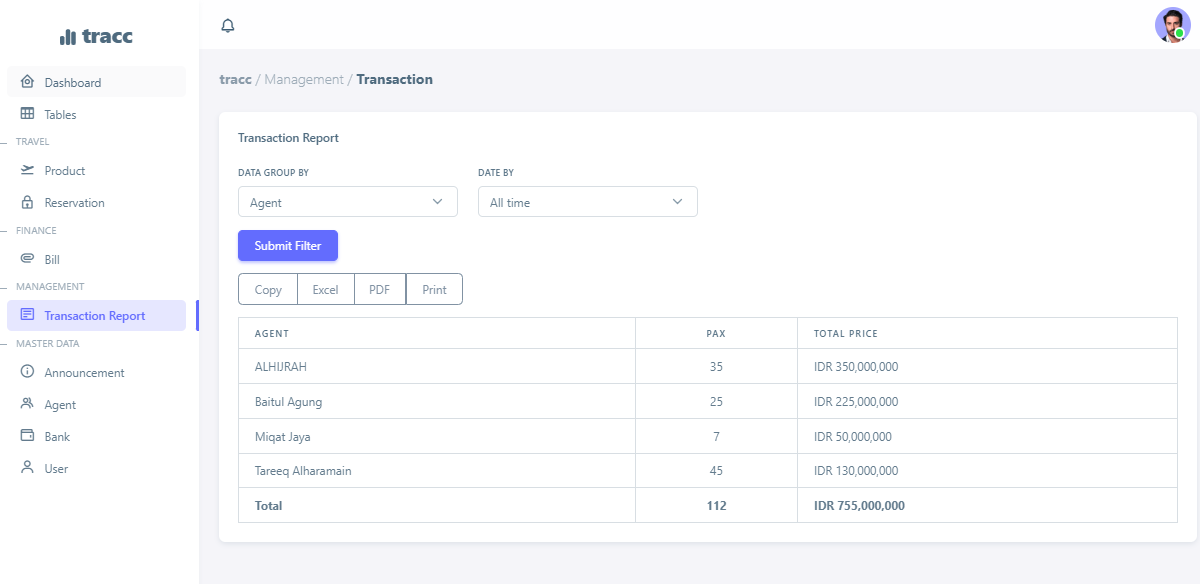Click the Bill paperclip icon
The image size is (1200, 584).
(x=27, y=259)
